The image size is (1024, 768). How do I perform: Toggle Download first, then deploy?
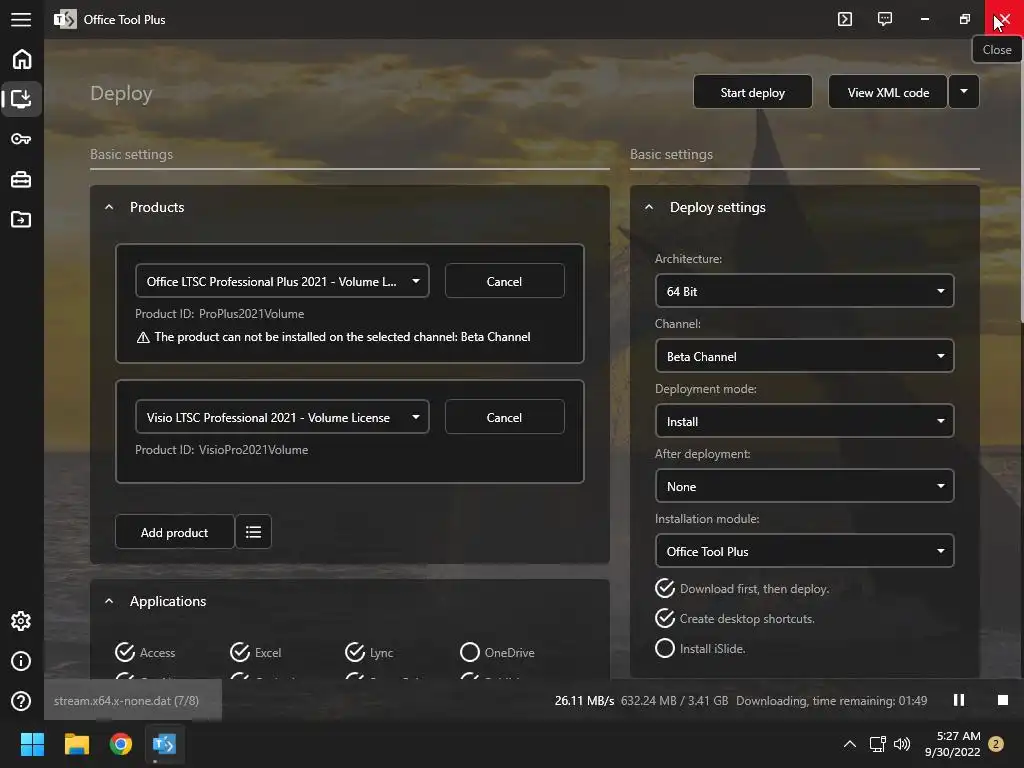(742, 588)
